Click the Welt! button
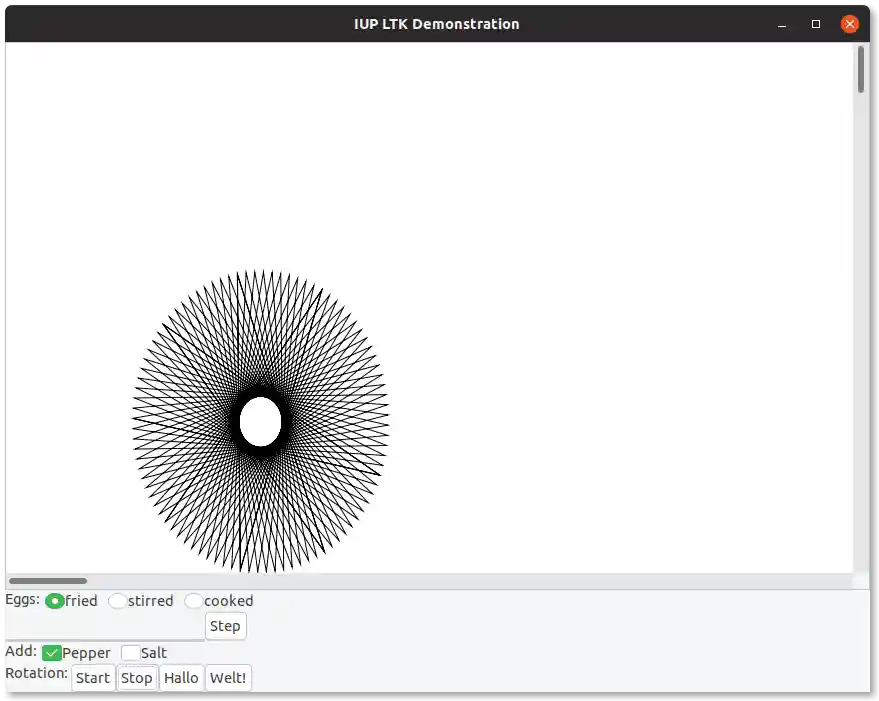The image size is (879, 701). pos(228,677)
